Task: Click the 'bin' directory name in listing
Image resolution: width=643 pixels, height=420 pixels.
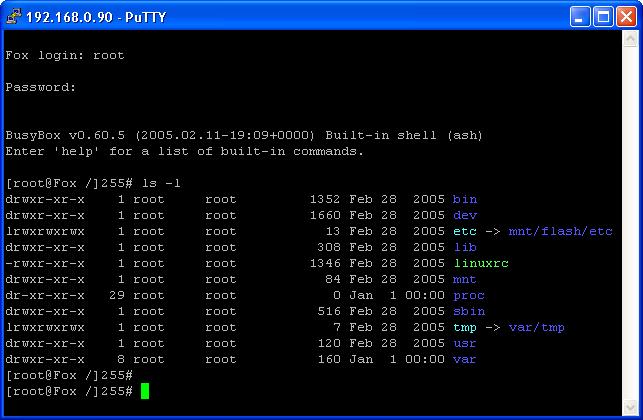Action: [x=464, y=199]
